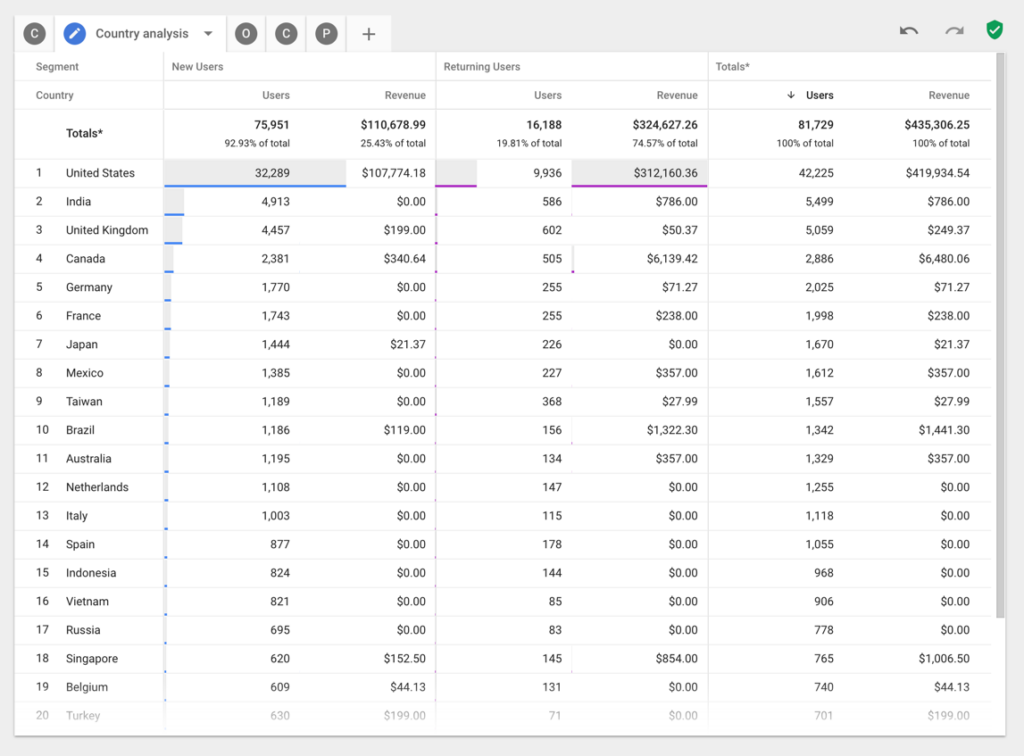Open the first tab with C icon
Viewport: 1024px width, 756px height.
[x=35, y=34]
